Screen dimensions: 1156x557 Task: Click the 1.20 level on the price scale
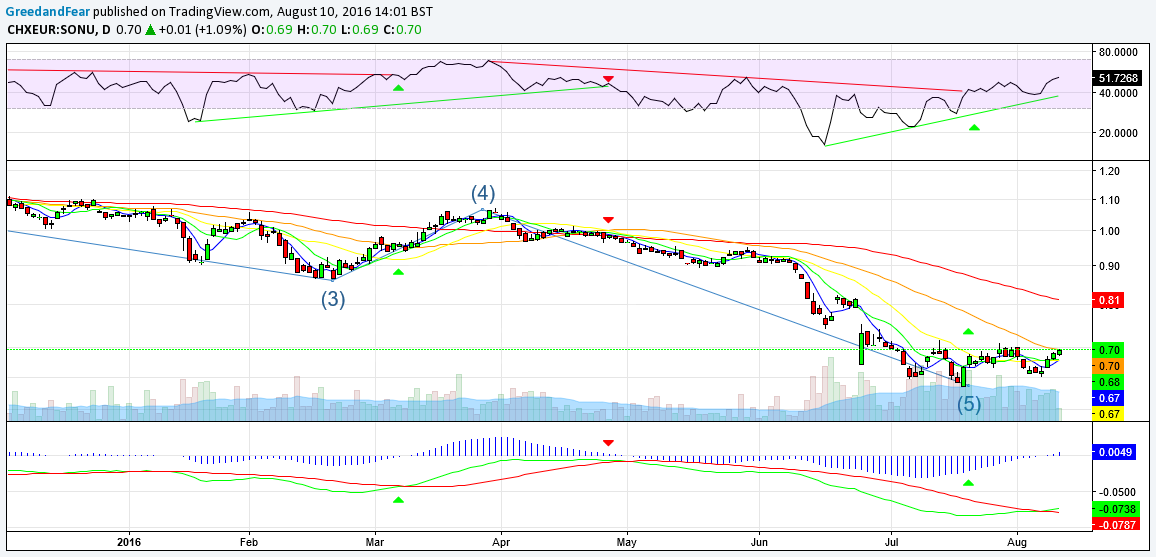(1108, 171)
